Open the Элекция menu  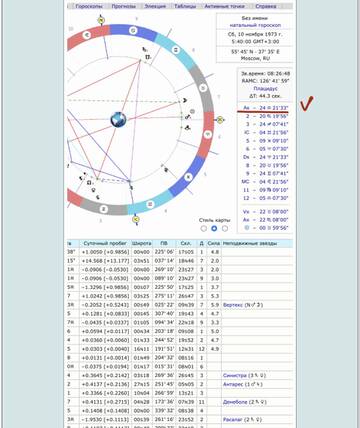[155, 6]
